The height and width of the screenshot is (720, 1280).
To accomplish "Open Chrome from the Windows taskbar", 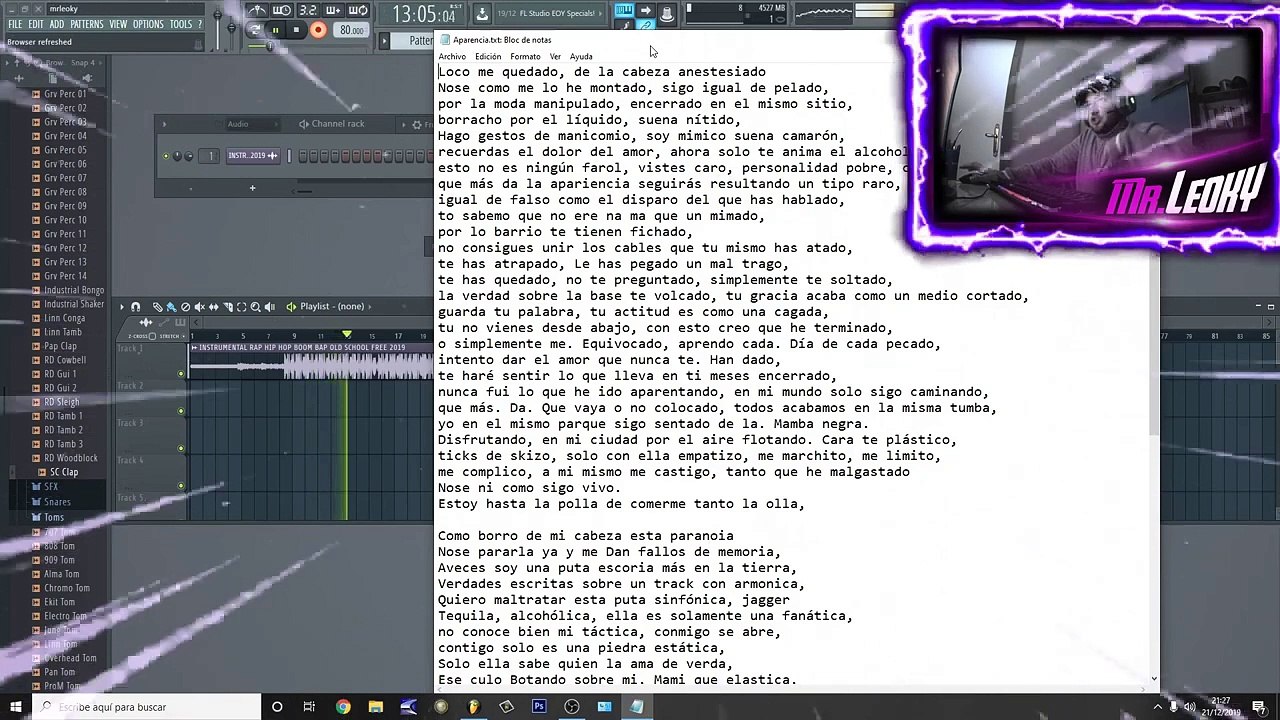I will [x=343, y=707].
